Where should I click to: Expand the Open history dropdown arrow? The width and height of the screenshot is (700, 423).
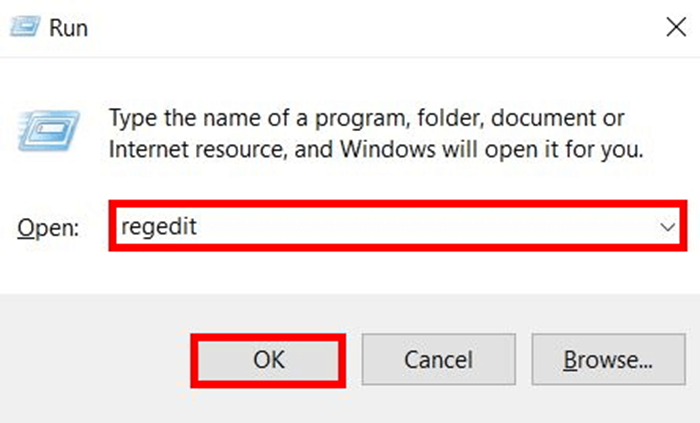[x=669, y=227]
